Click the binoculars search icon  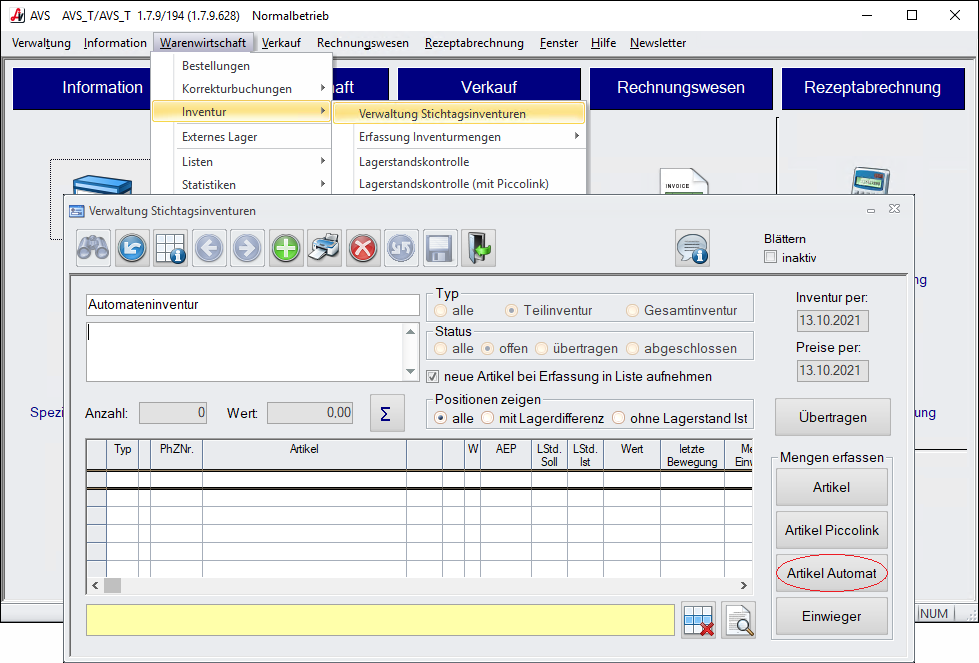click(x=94, y=248)
